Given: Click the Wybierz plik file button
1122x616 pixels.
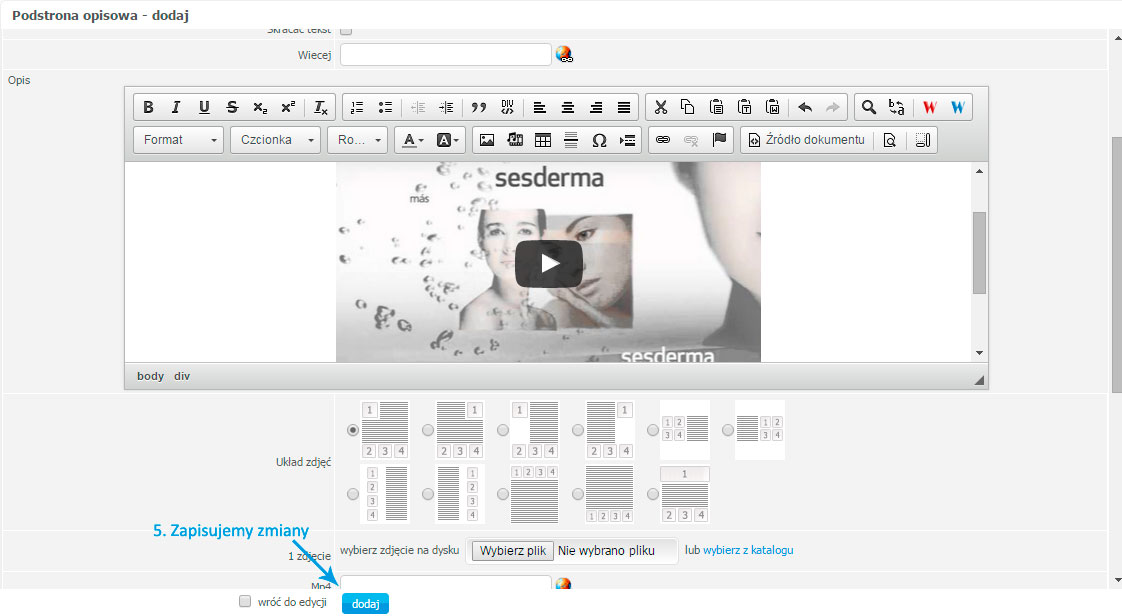Looking at the screenshot, I should 512,551.
